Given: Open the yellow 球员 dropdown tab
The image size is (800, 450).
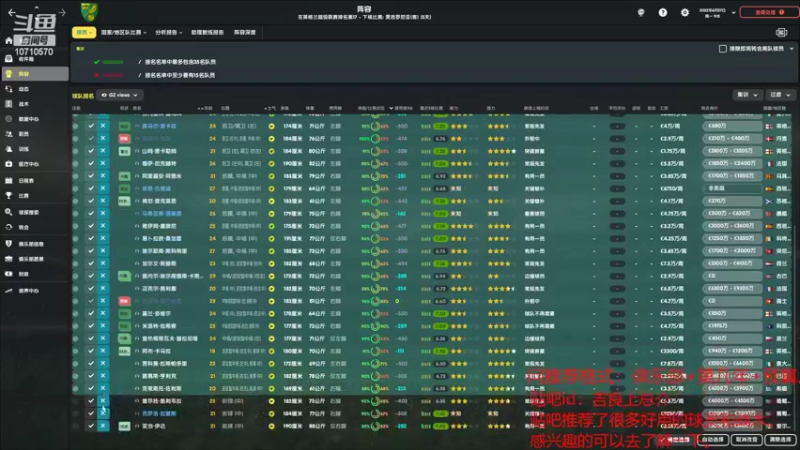Looking at the screenshot, I should pos(84,32).
